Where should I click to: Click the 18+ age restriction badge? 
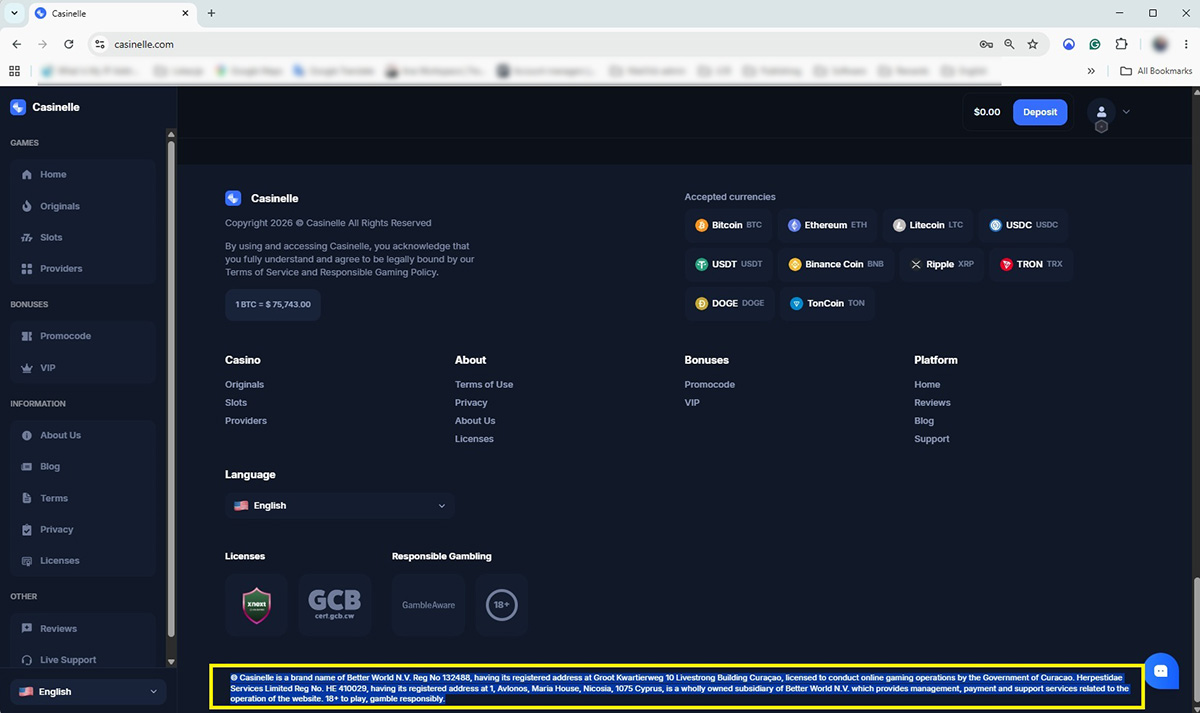point(502,605)
